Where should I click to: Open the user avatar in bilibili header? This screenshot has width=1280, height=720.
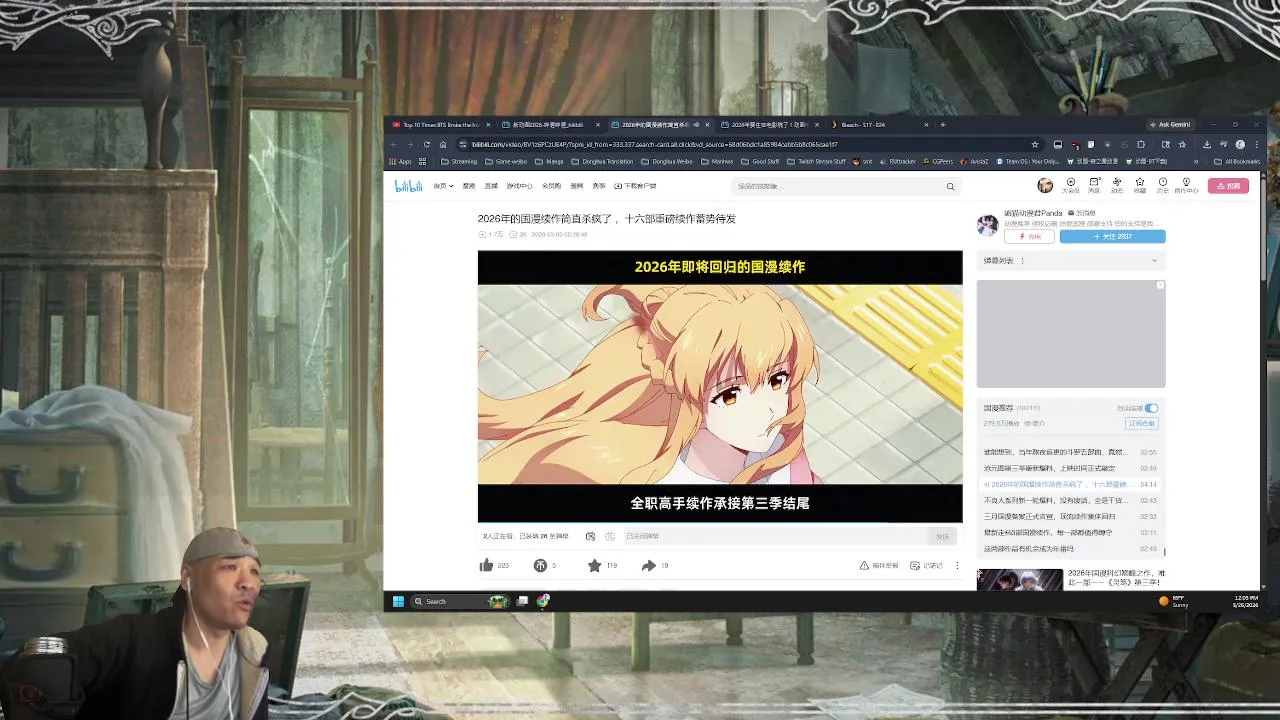point(1045,185)
